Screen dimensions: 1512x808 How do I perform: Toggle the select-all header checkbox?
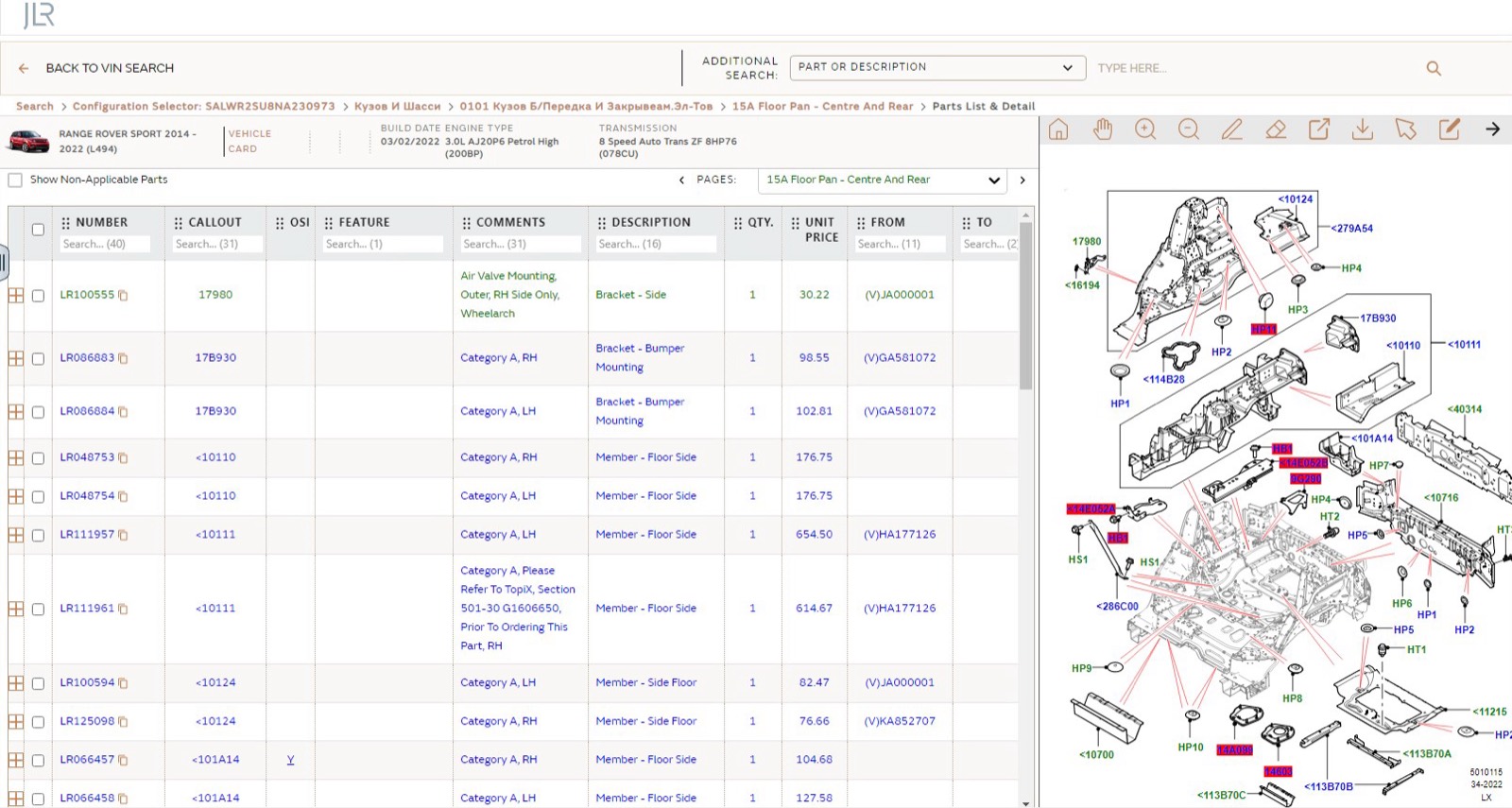point(38,230)
